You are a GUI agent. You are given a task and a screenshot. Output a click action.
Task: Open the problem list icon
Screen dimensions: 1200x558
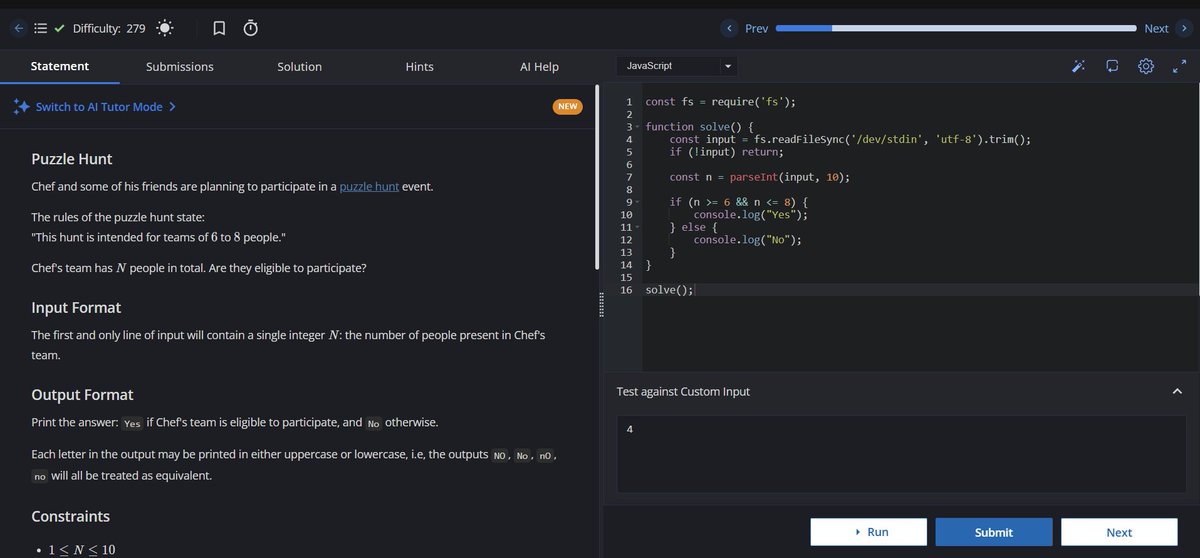click(41, 29)
